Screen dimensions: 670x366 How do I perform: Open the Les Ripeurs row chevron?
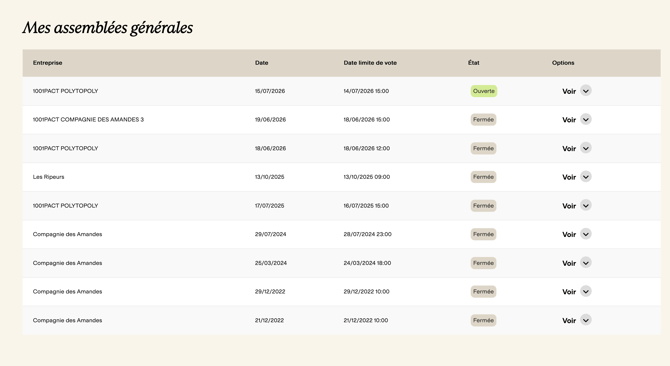point(586,177)
